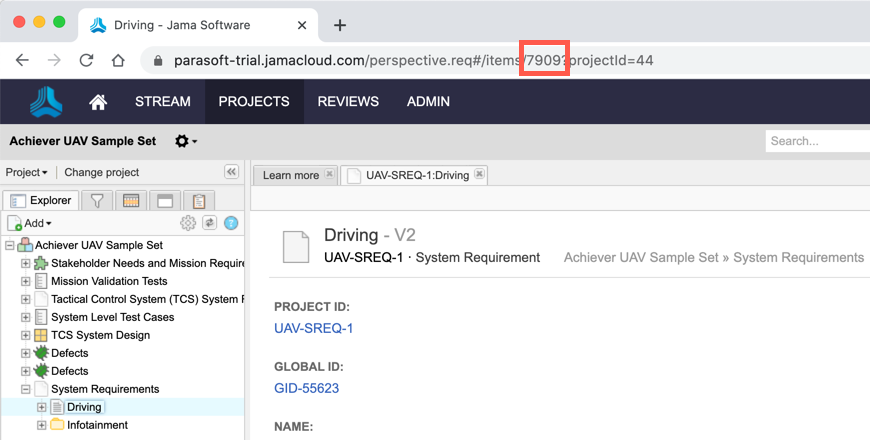Open the Add item dropdown

[x=29, y=223]
